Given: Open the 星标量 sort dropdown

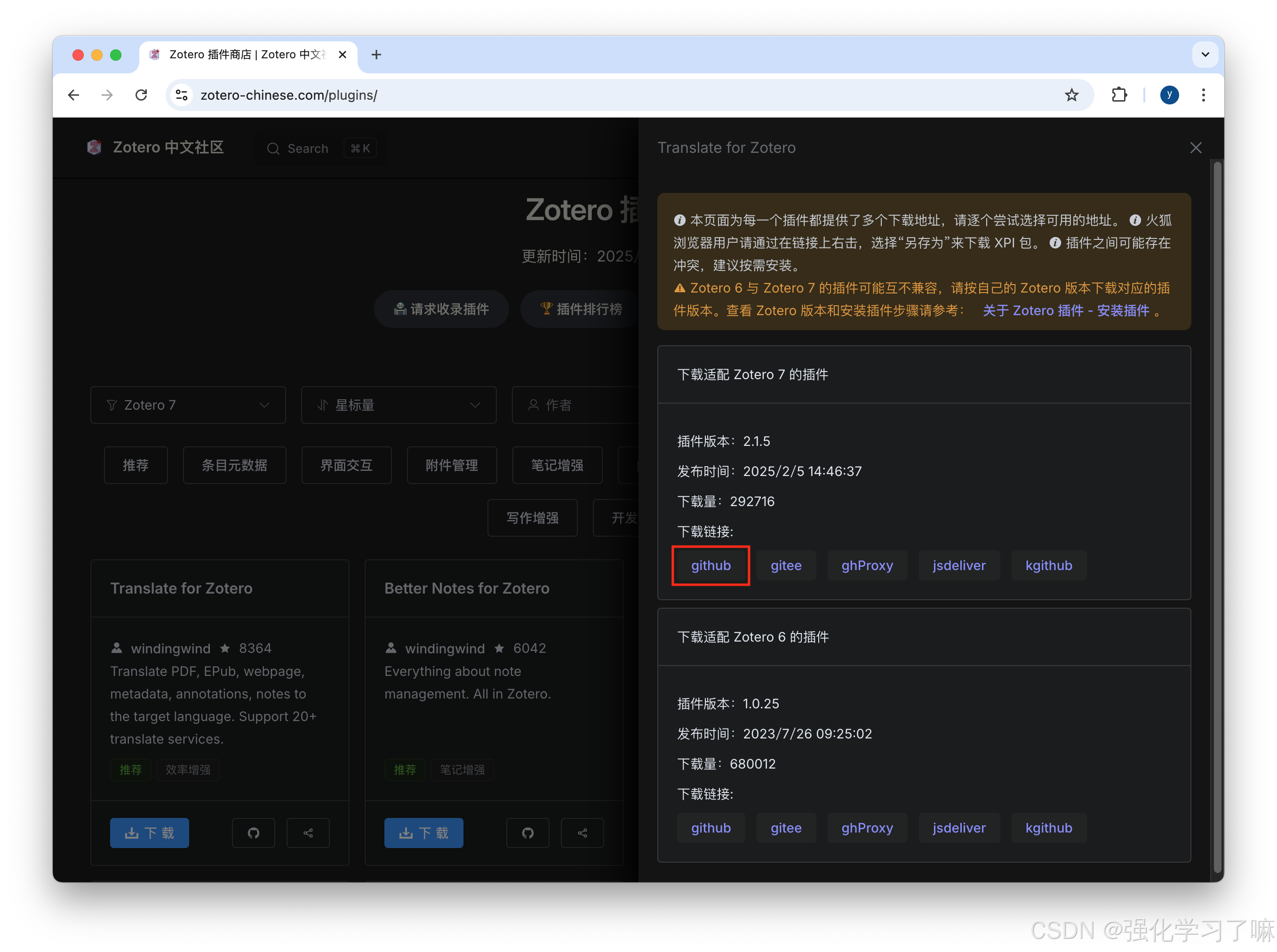Looking at the screenshot, I should [x=399, y=405].
